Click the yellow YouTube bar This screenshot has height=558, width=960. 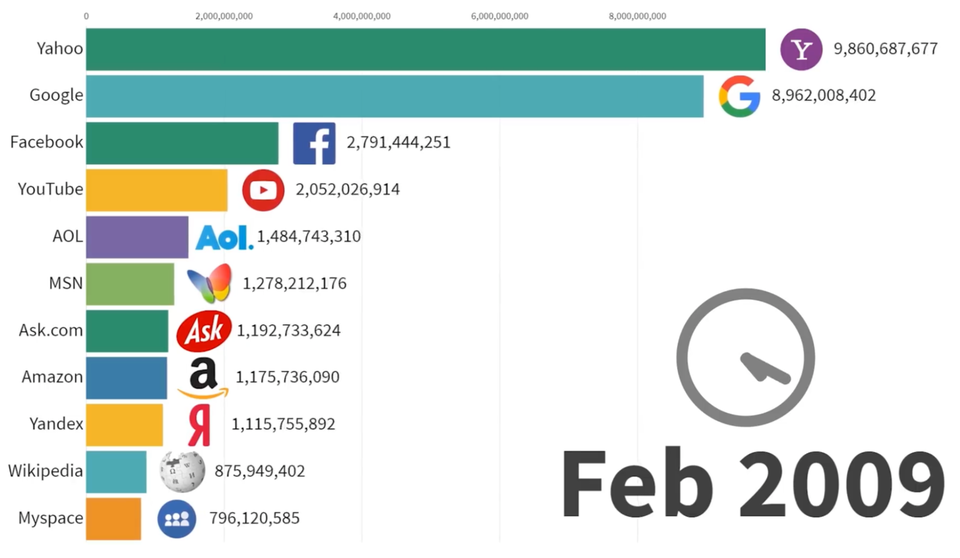[156, 190]
